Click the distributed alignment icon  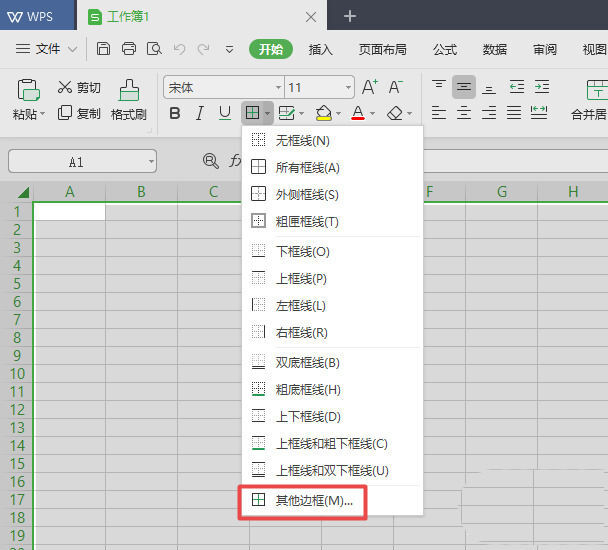coord(539,113)
